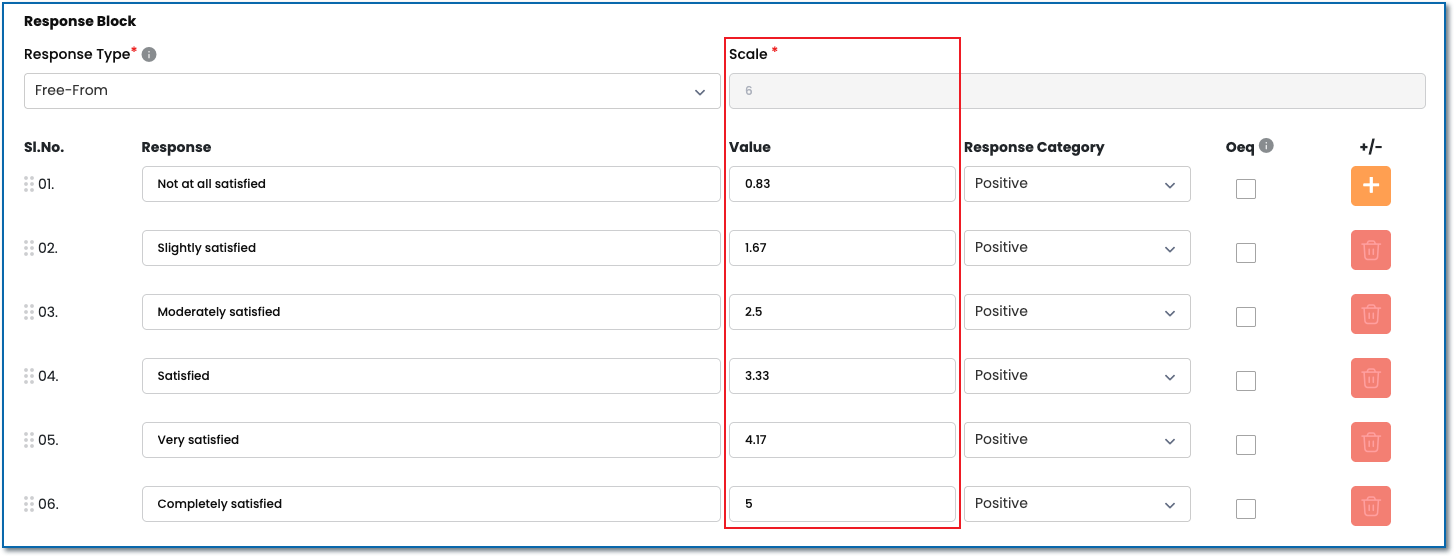The image size is (1454, 556).
Task: Focus the value field containing 4.17
Action: pos(842,440)
